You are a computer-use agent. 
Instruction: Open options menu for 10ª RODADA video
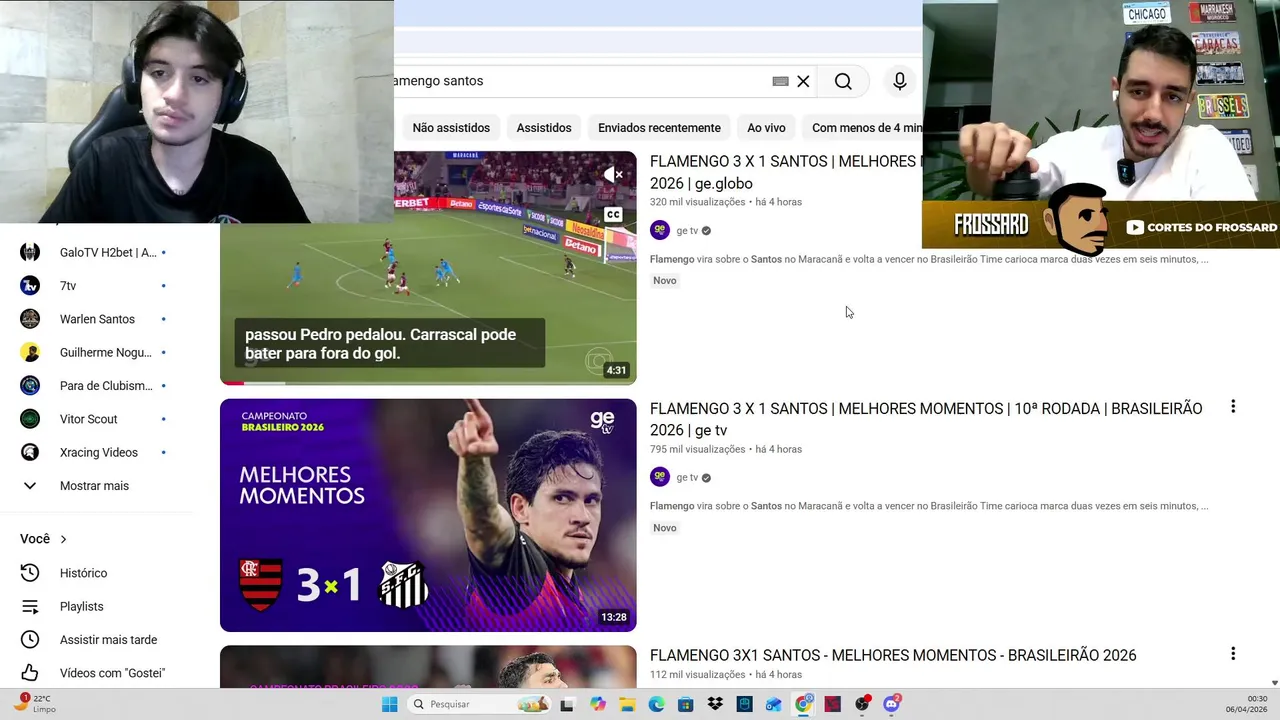click(1233, 407)
